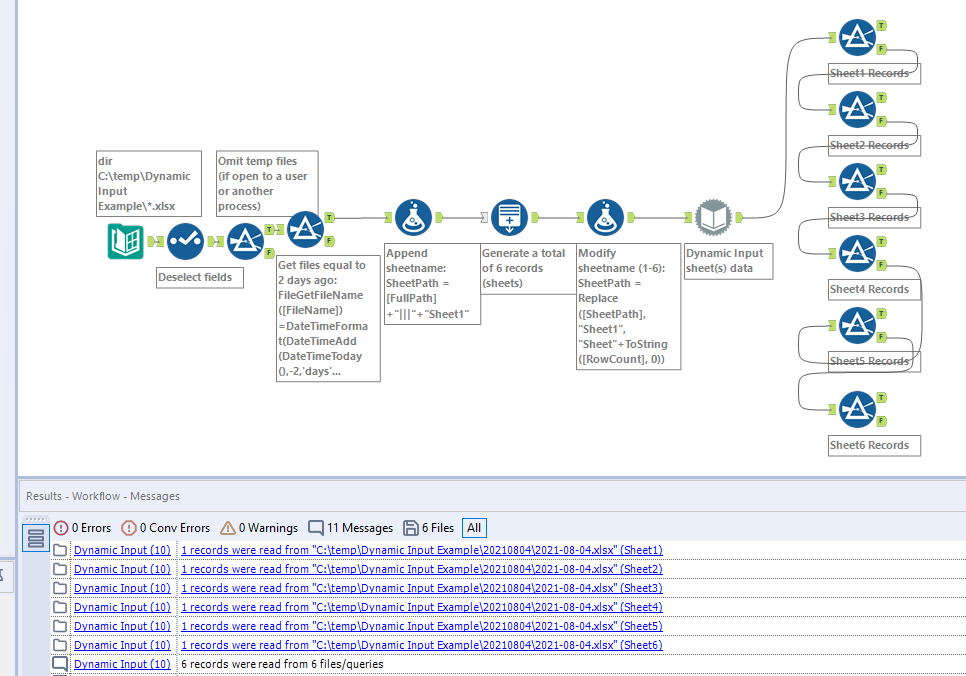Select the Sheet5 Records filter tool
Viewport: 966px width, 676px height.
(x=857, y=326)
